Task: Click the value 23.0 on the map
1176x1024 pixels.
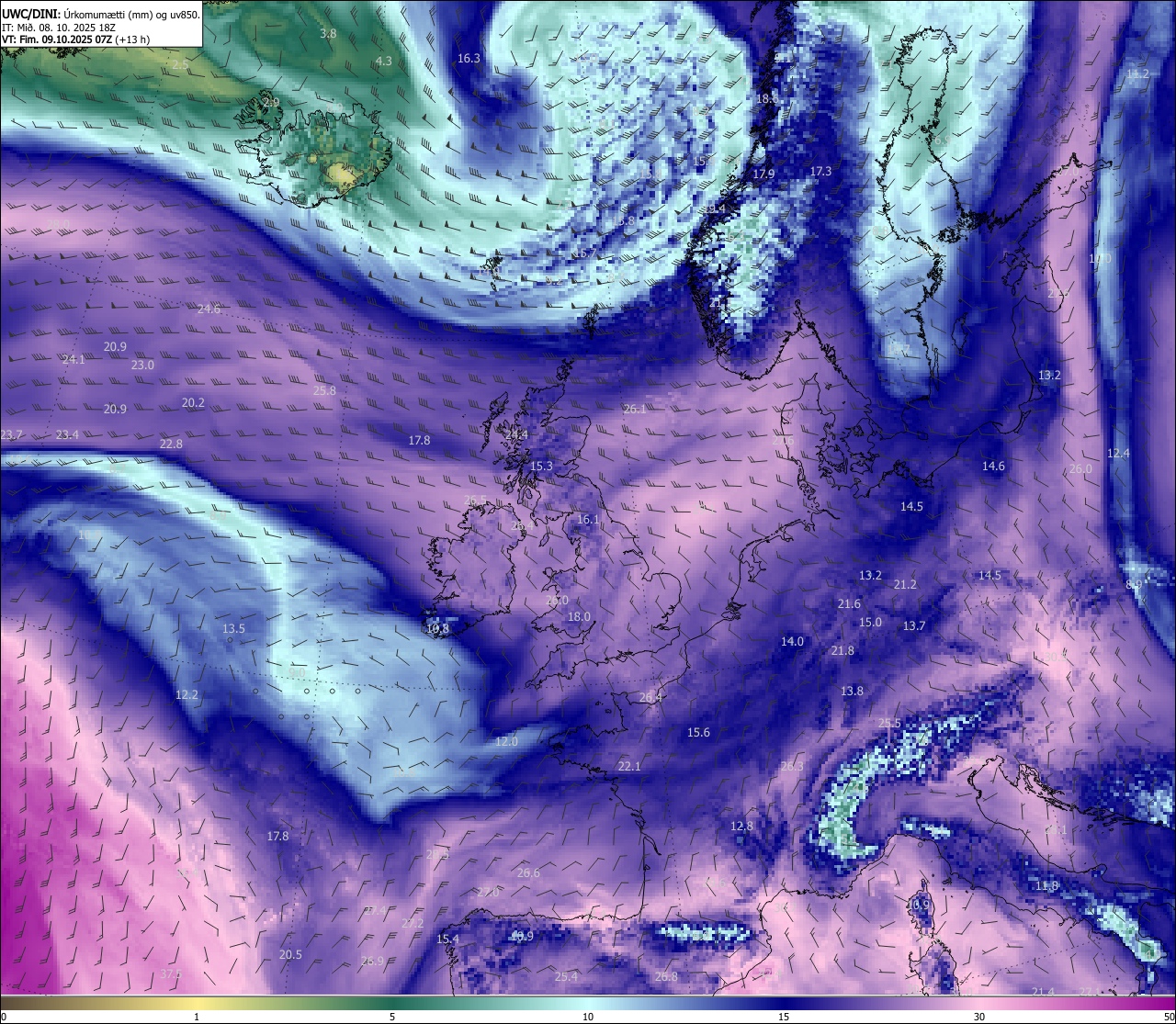Action: (142, 365)
